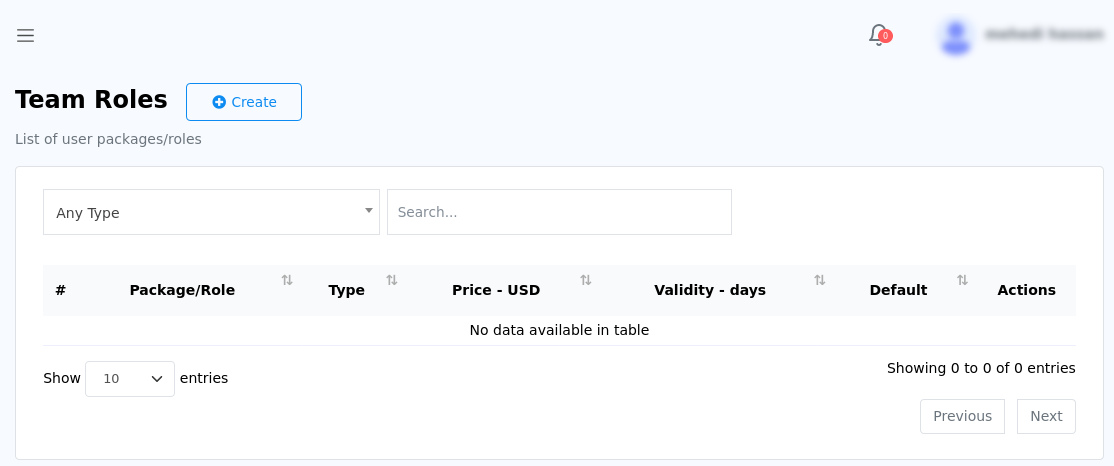The width and height of the screenshot is (1114, 466).
Task: Sort by Price - USD arrows
Action: 585,280
